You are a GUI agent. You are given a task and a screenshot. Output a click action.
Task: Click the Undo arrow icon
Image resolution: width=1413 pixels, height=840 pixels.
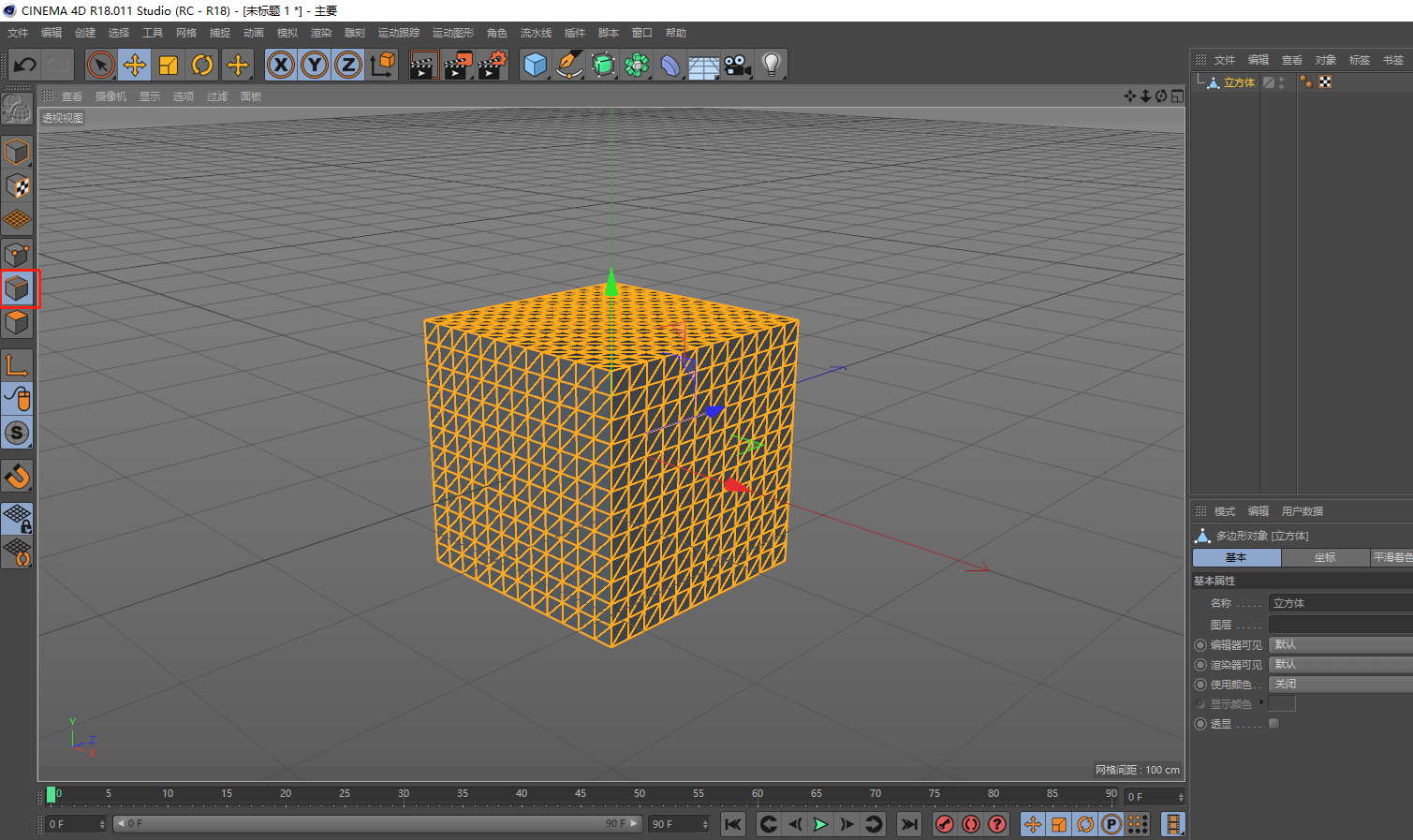25,66
